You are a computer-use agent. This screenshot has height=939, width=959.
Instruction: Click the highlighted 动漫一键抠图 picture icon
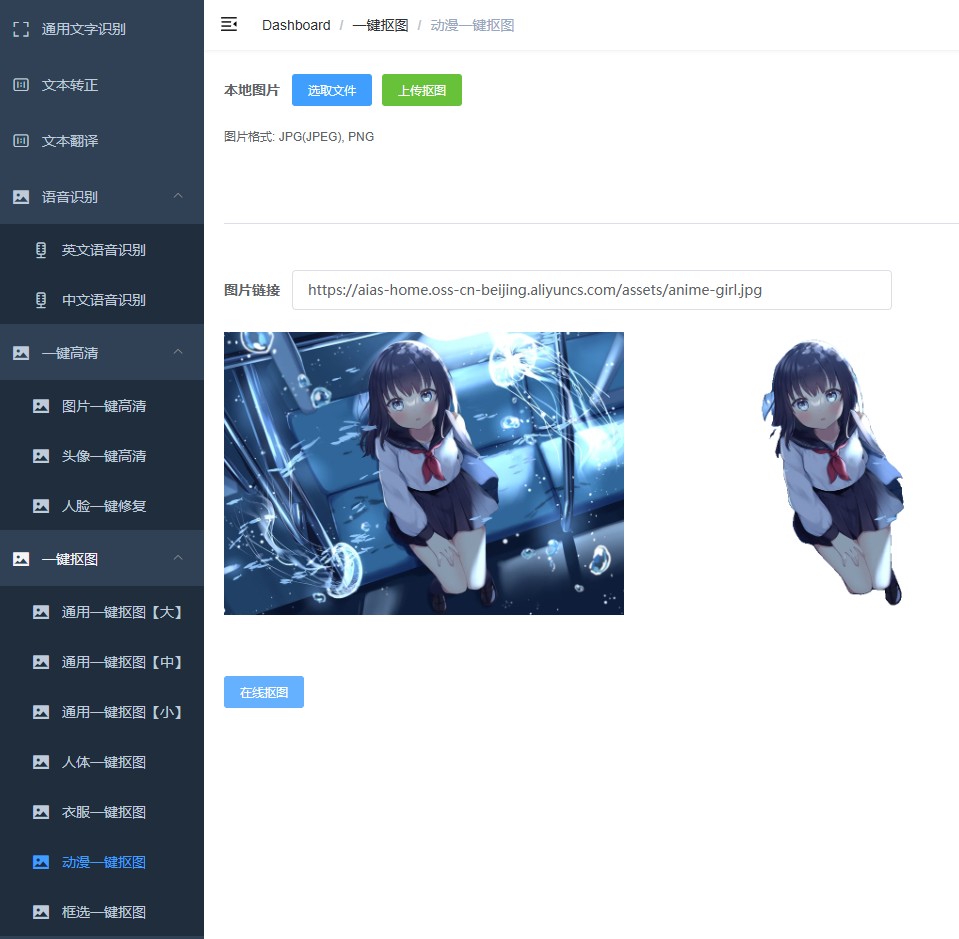click(41, 862)
